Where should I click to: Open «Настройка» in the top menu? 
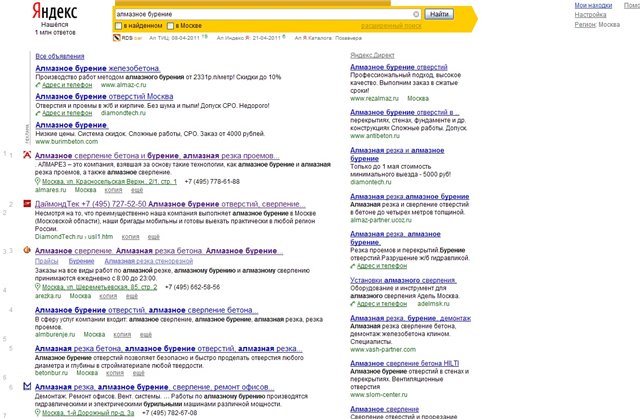(x=590, y=15)
